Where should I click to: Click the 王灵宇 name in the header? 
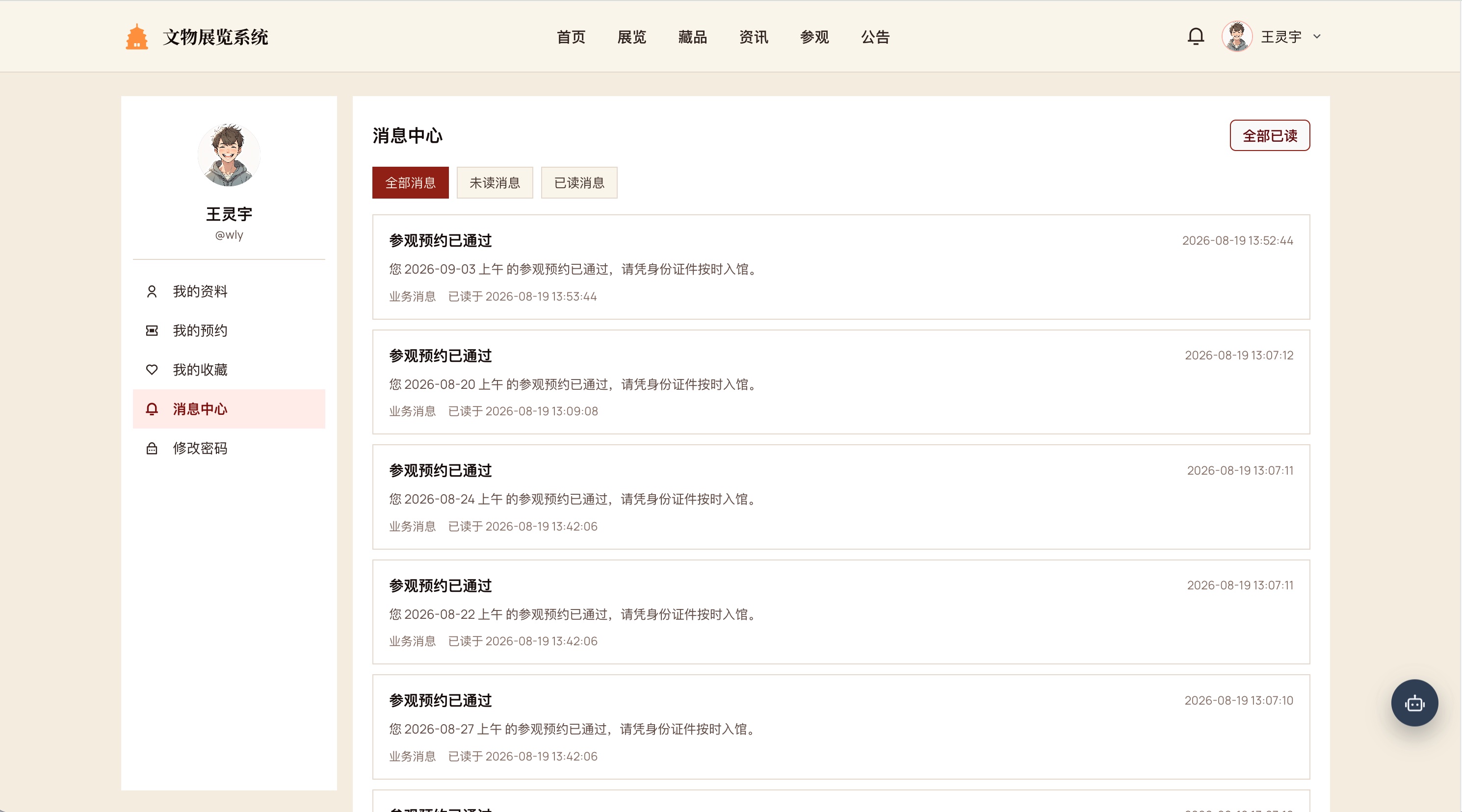click(1281, 37)
